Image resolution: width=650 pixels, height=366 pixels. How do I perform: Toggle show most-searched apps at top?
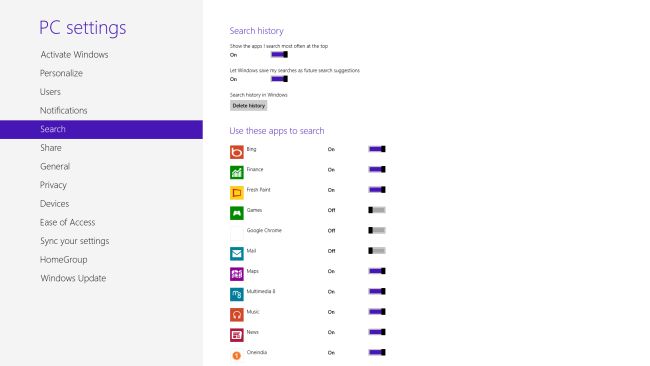(x=279, y=54)
